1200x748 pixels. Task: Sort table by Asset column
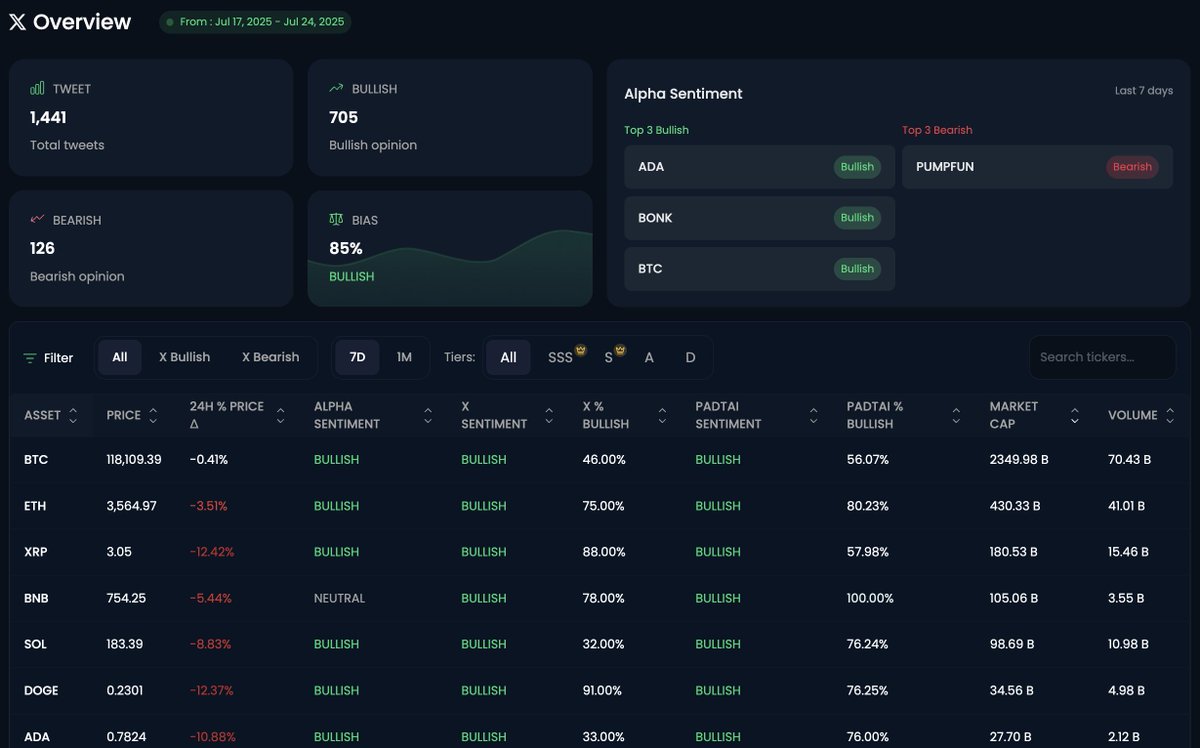click(x=73, y=415)
